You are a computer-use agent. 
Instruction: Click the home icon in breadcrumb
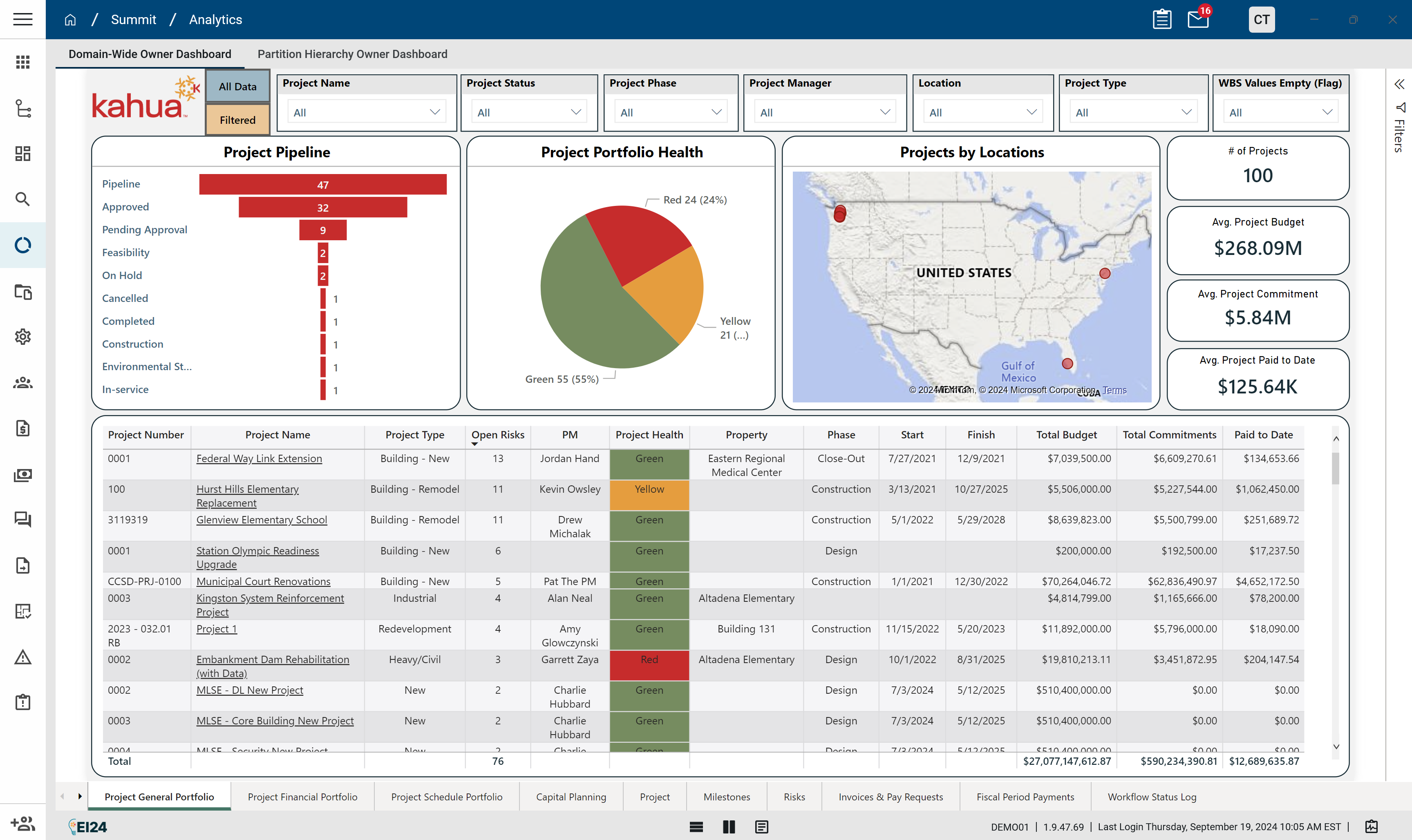tap(70, 20)
